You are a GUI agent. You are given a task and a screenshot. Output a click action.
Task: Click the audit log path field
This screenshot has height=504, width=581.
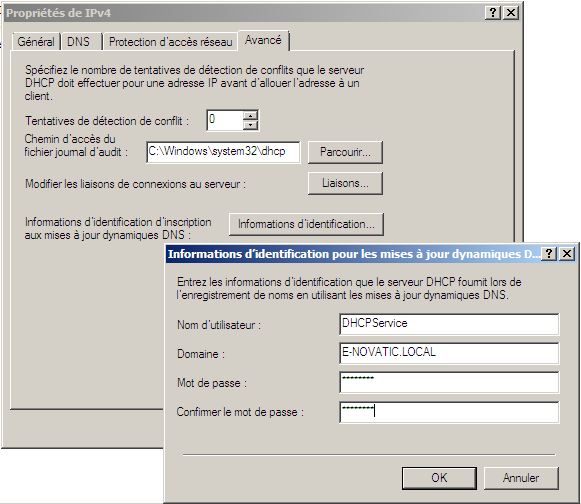coord(223,152)
